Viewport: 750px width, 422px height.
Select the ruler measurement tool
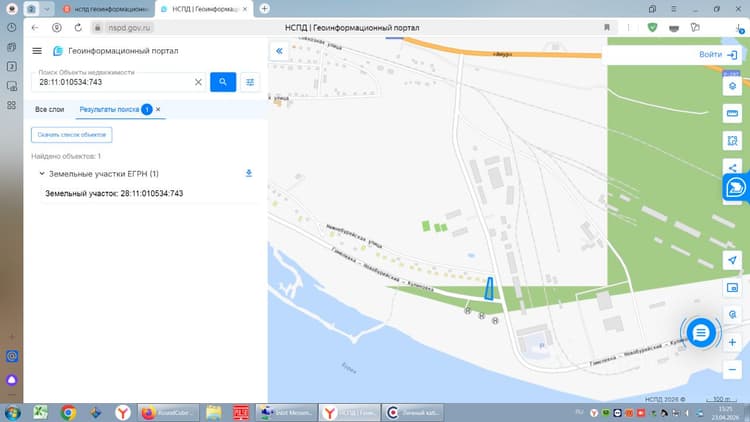tap(732, 113)
